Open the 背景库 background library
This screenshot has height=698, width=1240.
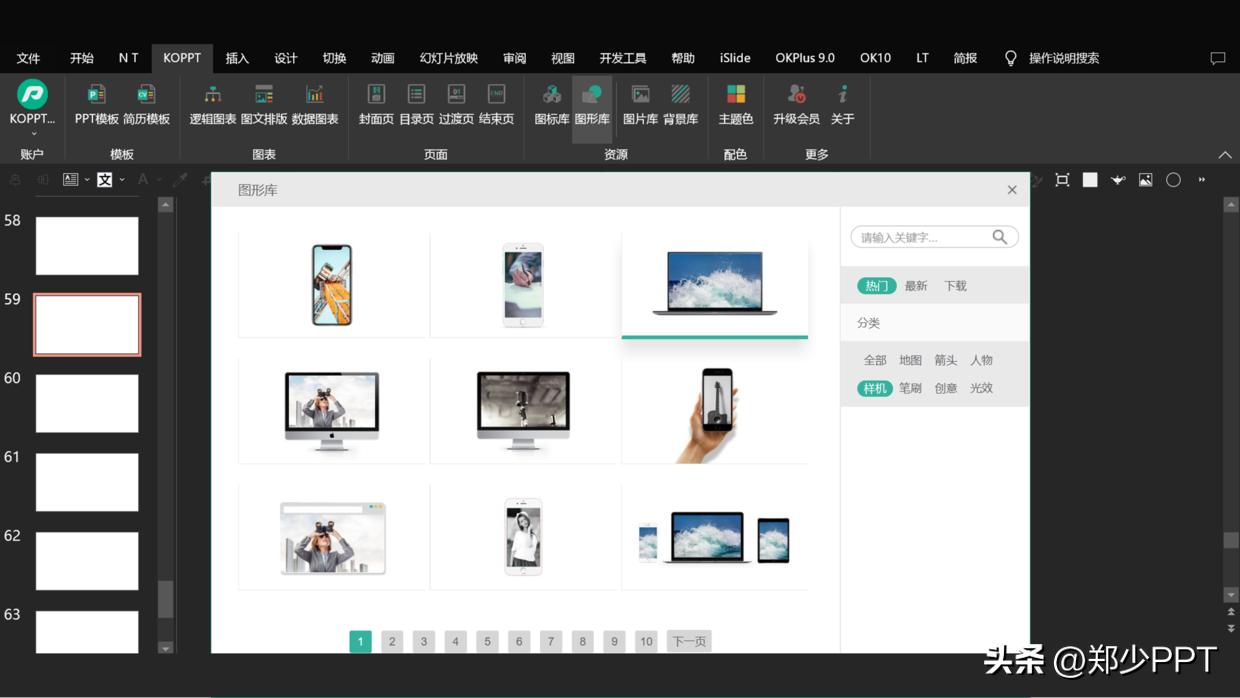pyautogui.click(x=678, y=105)
